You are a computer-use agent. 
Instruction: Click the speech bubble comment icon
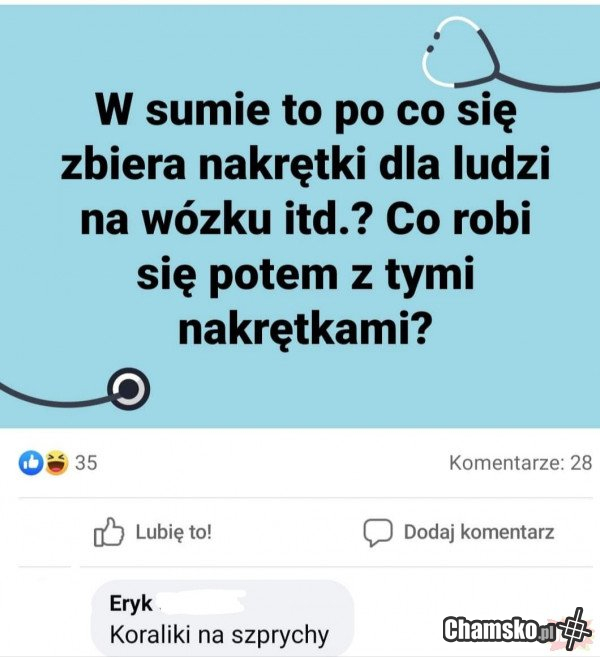378,533
